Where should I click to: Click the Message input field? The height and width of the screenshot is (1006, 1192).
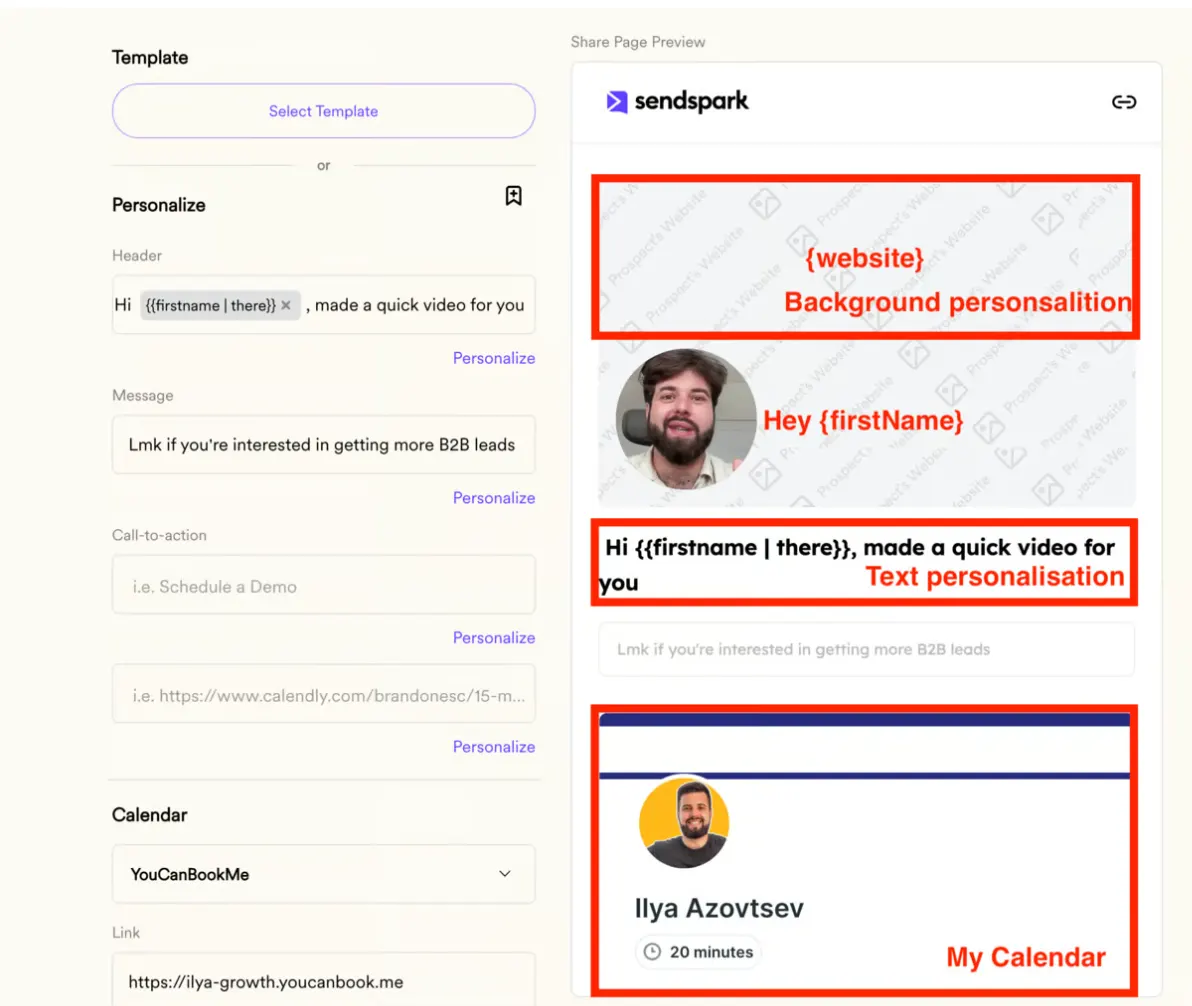[323, 445]
